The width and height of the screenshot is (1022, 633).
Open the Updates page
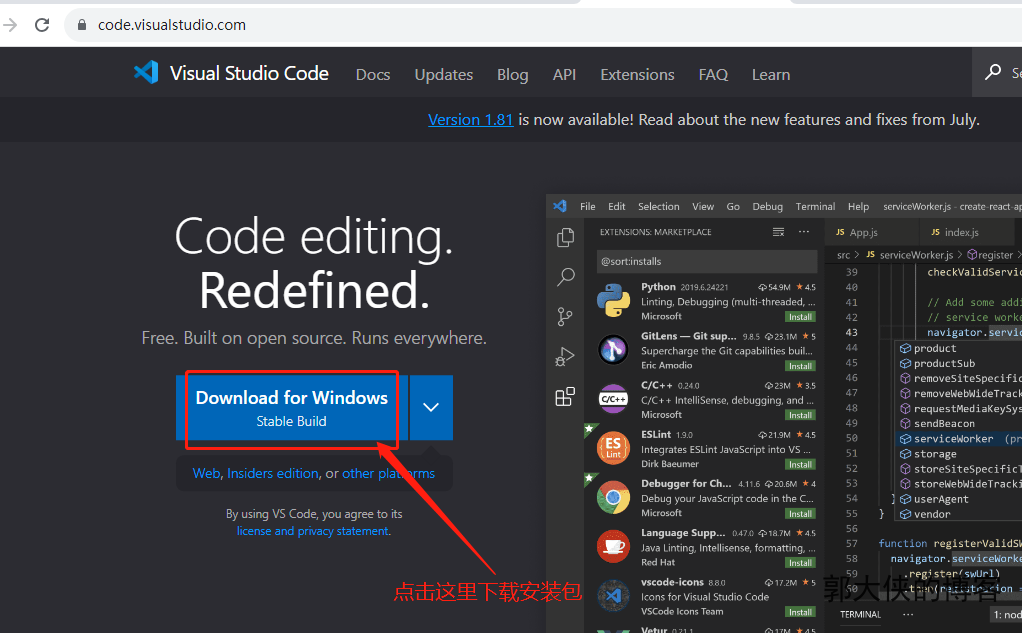444,74
